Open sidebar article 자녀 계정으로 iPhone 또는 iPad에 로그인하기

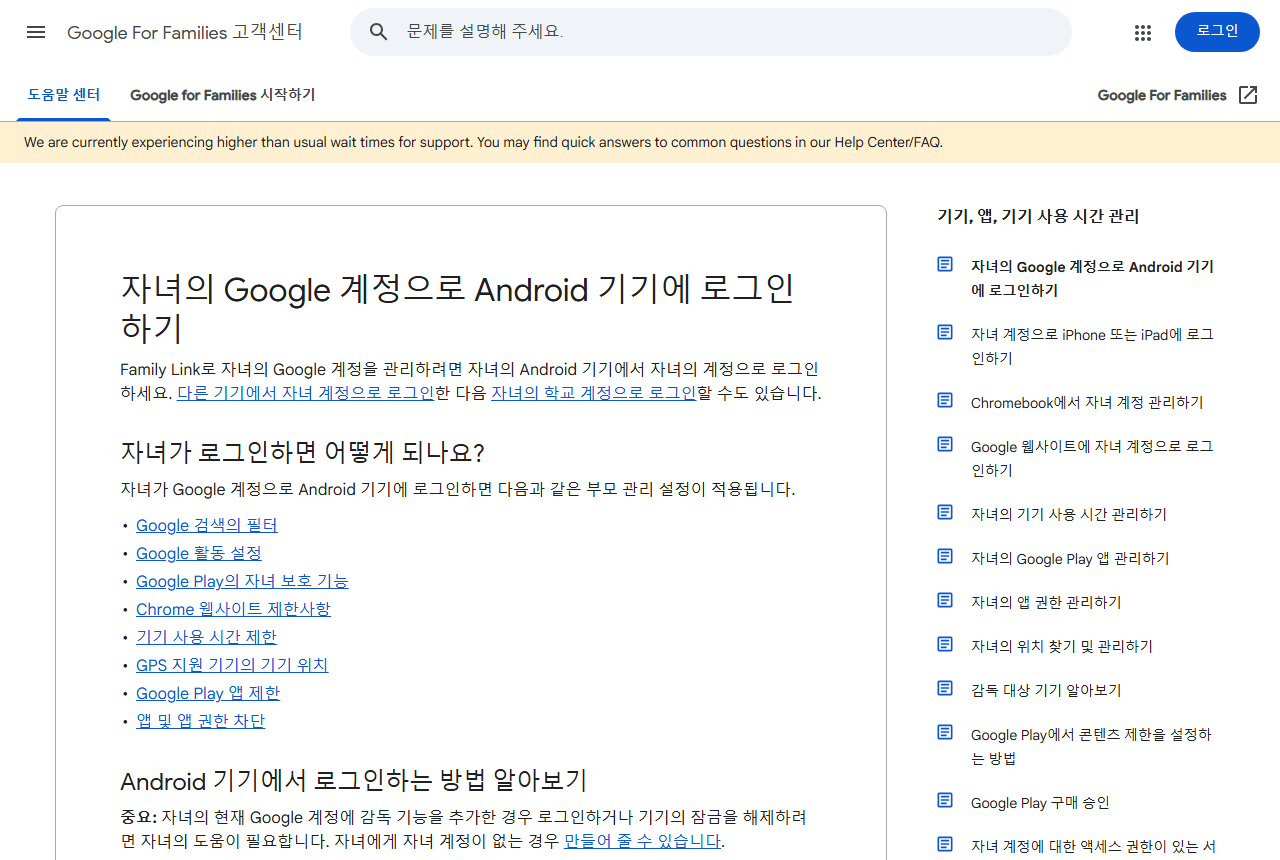click(x=1092, y=346)
